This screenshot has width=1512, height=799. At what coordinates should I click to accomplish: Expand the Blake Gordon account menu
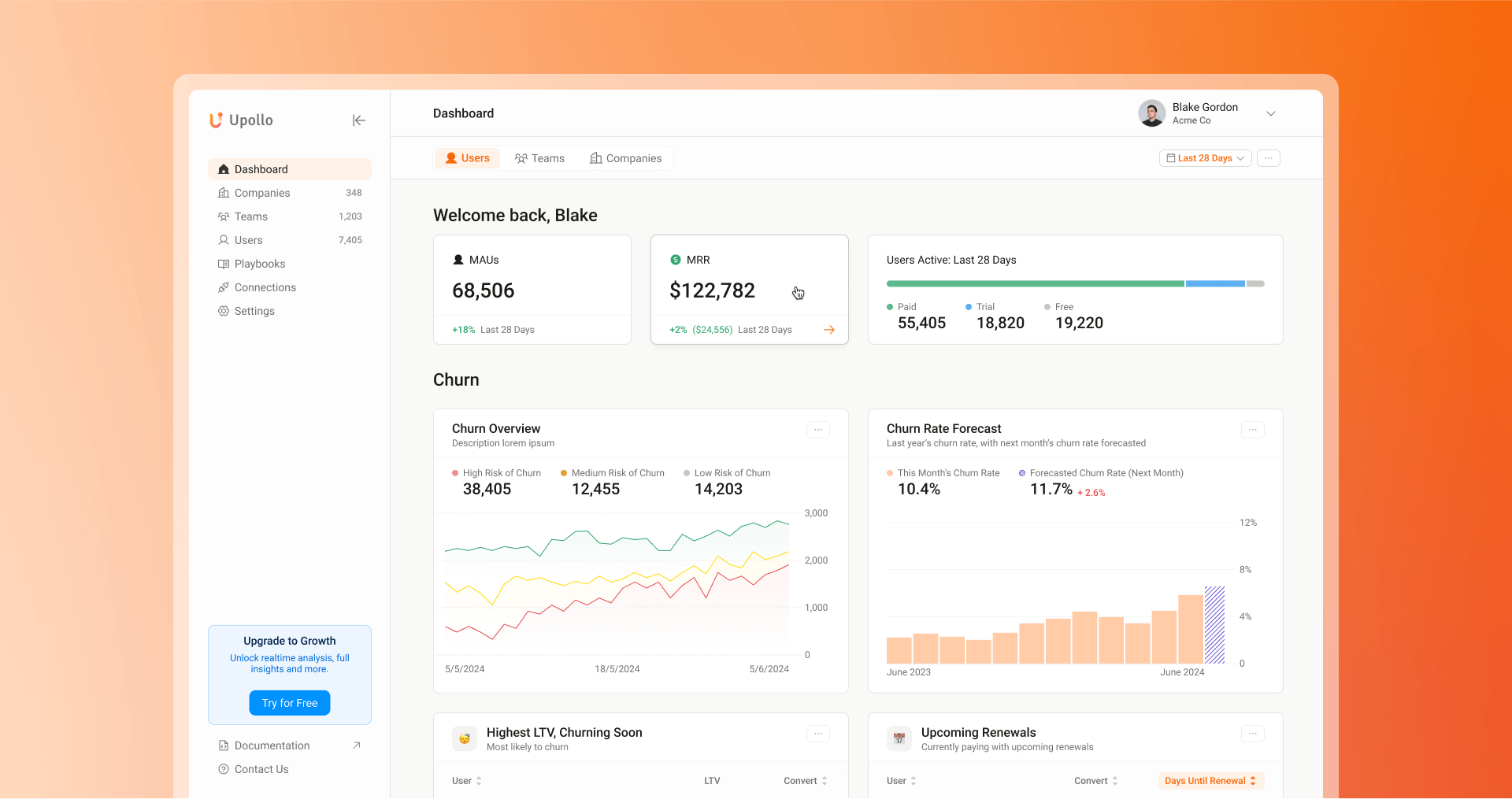click(x=1271, y=113)
